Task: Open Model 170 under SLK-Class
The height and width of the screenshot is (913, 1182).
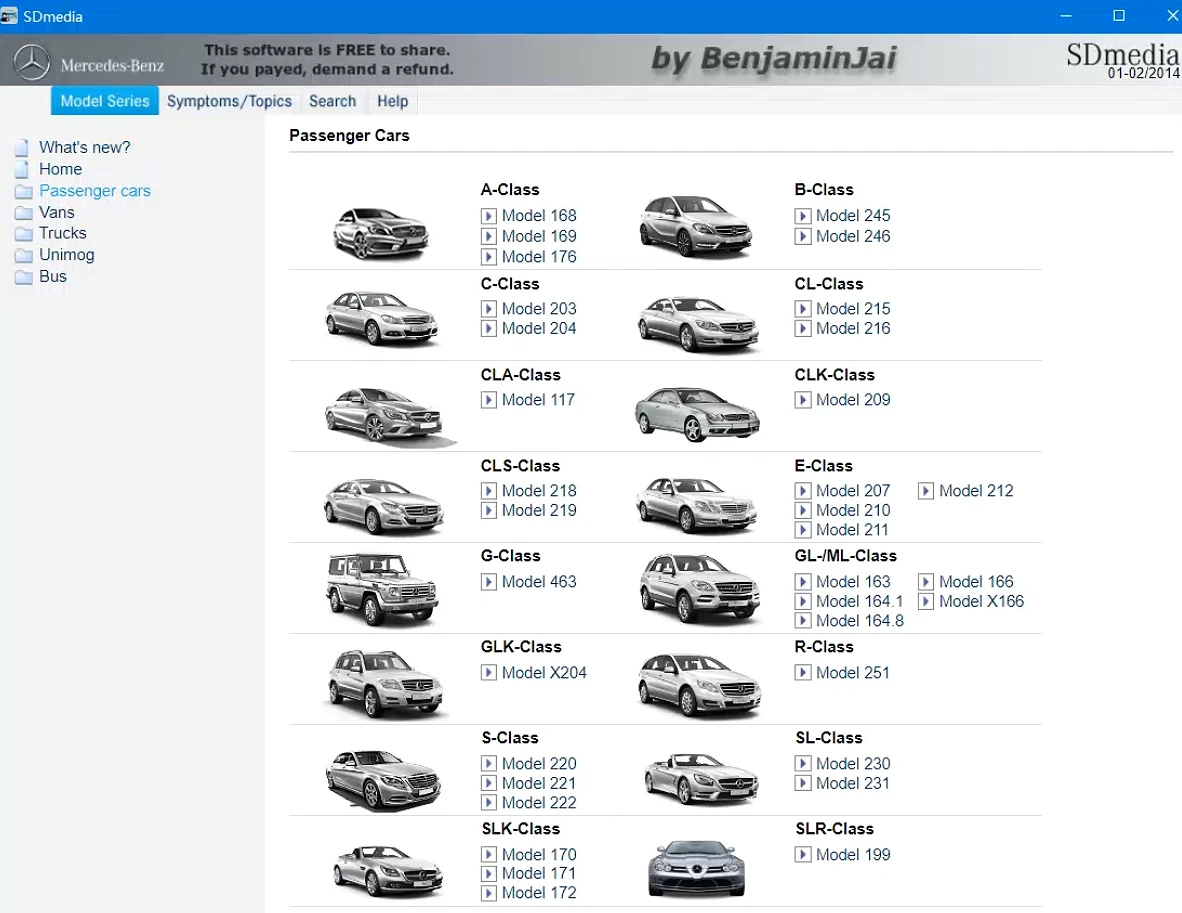Action: [x=539, y=855]
